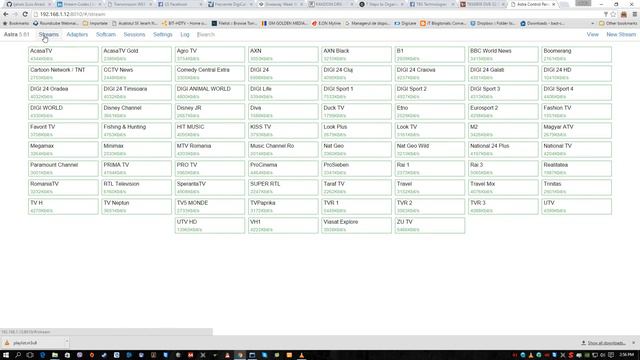The width and height of the screenshot is (640, 360).
Task: Select the DIGI Sport 1 stream
Action: 357,92
